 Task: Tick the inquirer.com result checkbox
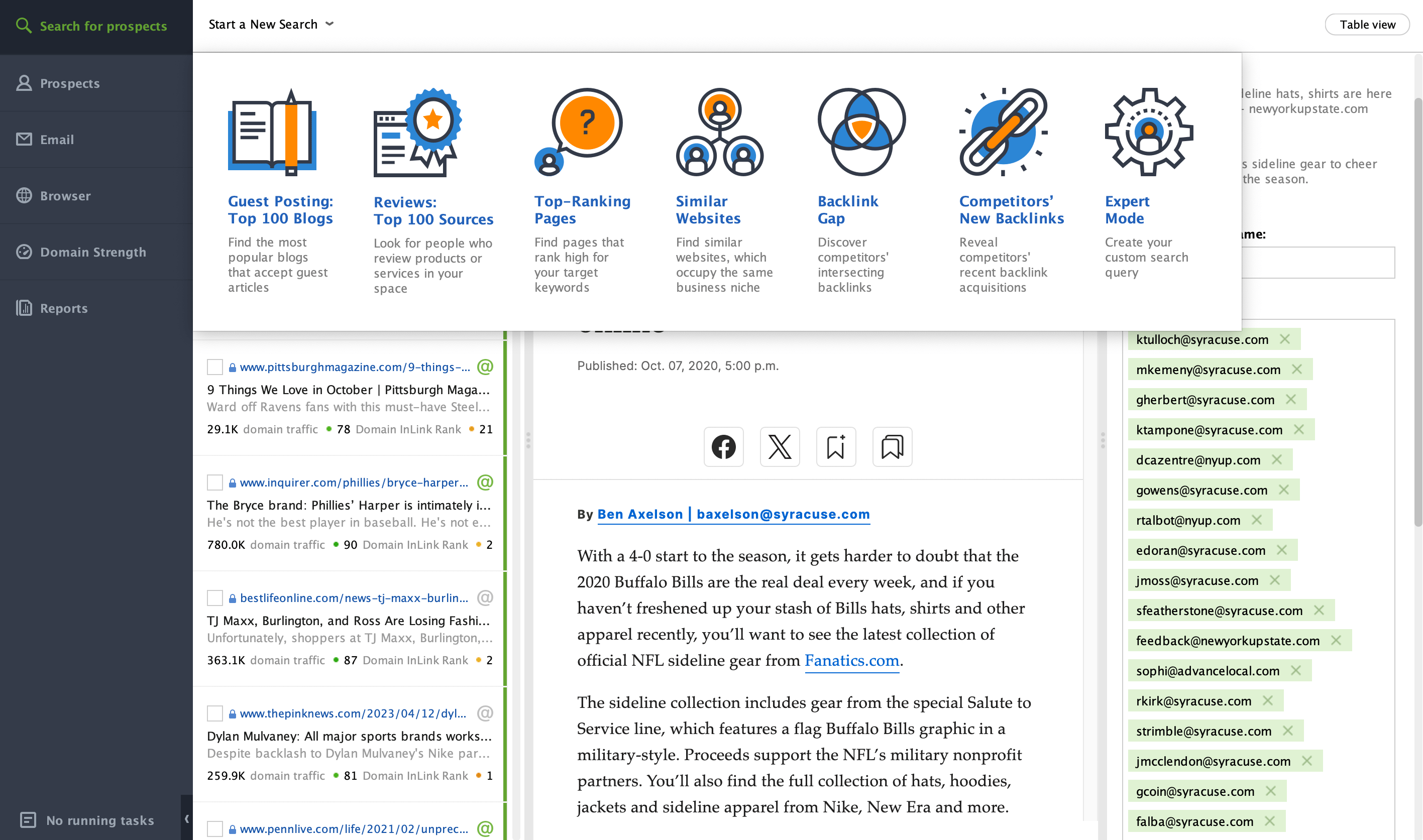(x=214, y=483)
